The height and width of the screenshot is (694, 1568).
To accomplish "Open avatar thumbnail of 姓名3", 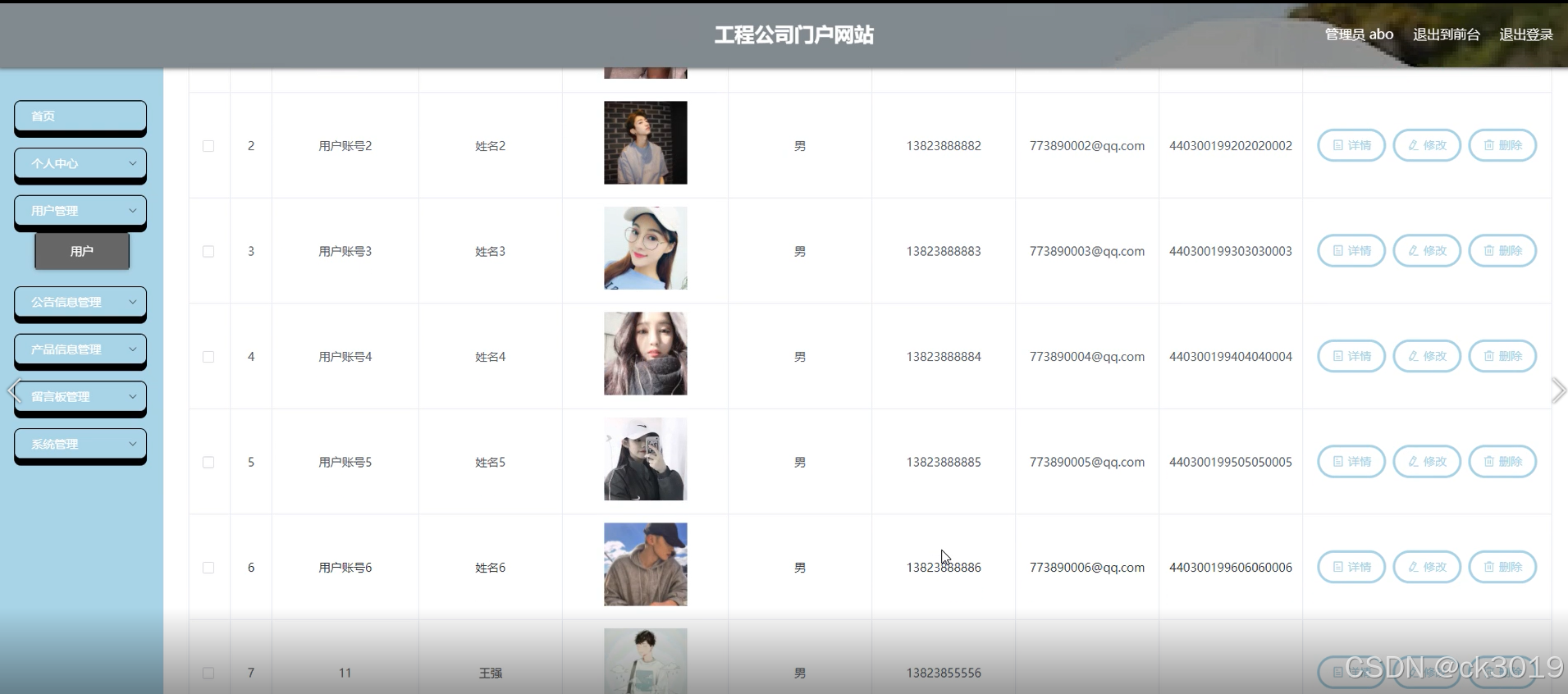I will click(x=646, y=248).
